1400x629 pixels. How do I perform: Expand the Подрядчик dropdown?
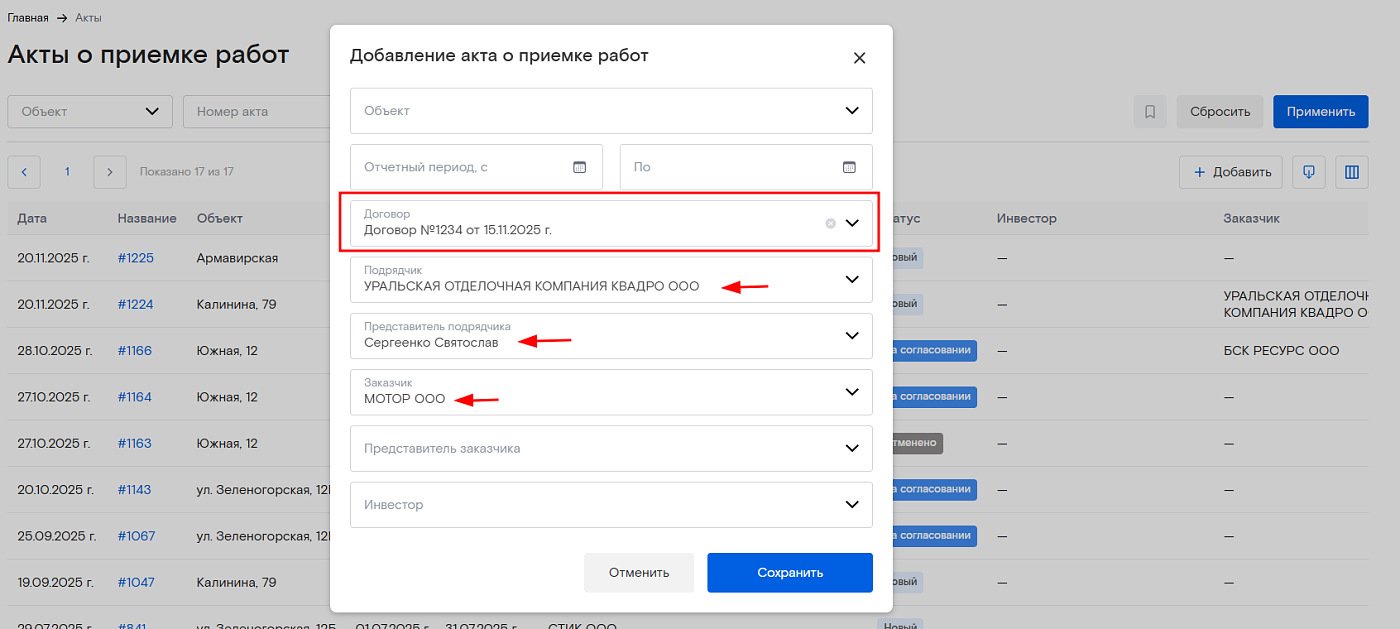(x=851, y=279)
